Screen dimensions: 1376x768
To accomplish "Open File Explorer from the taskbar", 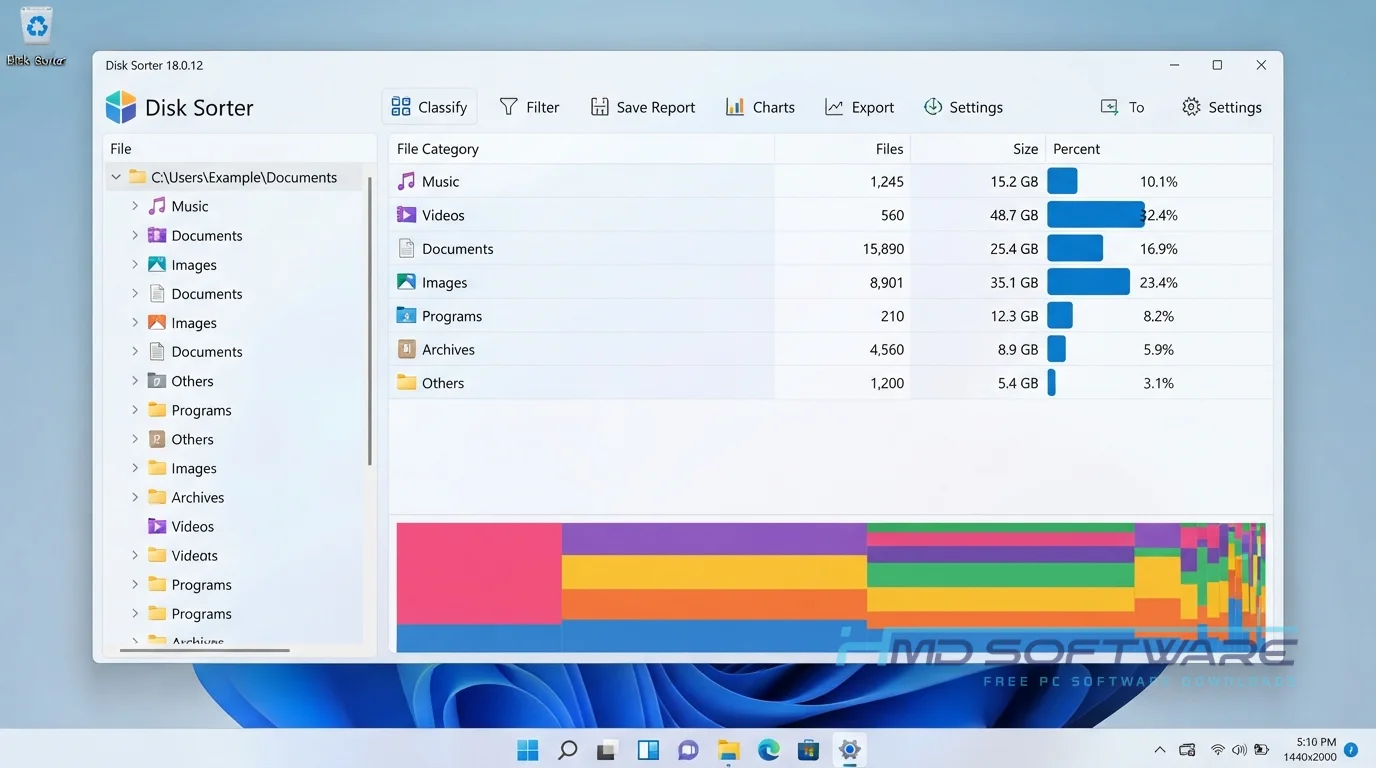I will click(728, 750).
